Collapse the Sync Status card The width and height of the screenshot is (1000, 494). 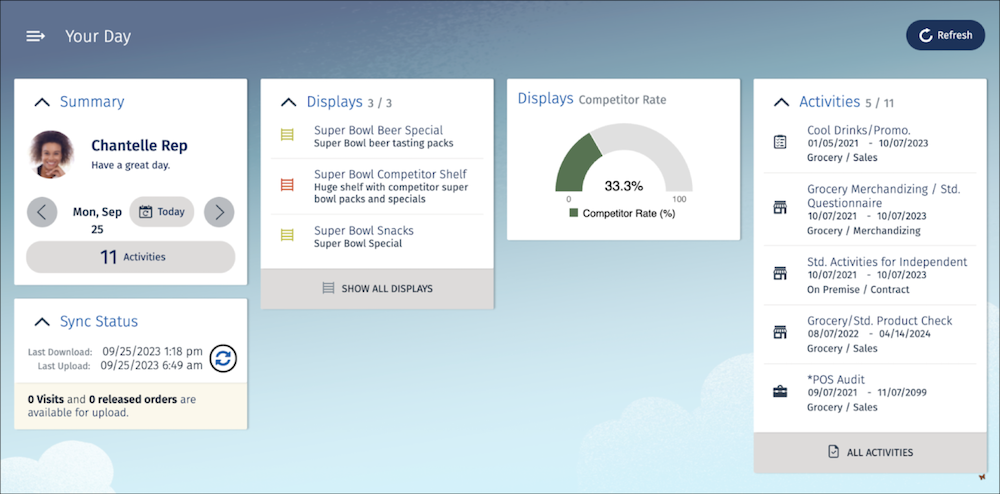tap(42, 322)
